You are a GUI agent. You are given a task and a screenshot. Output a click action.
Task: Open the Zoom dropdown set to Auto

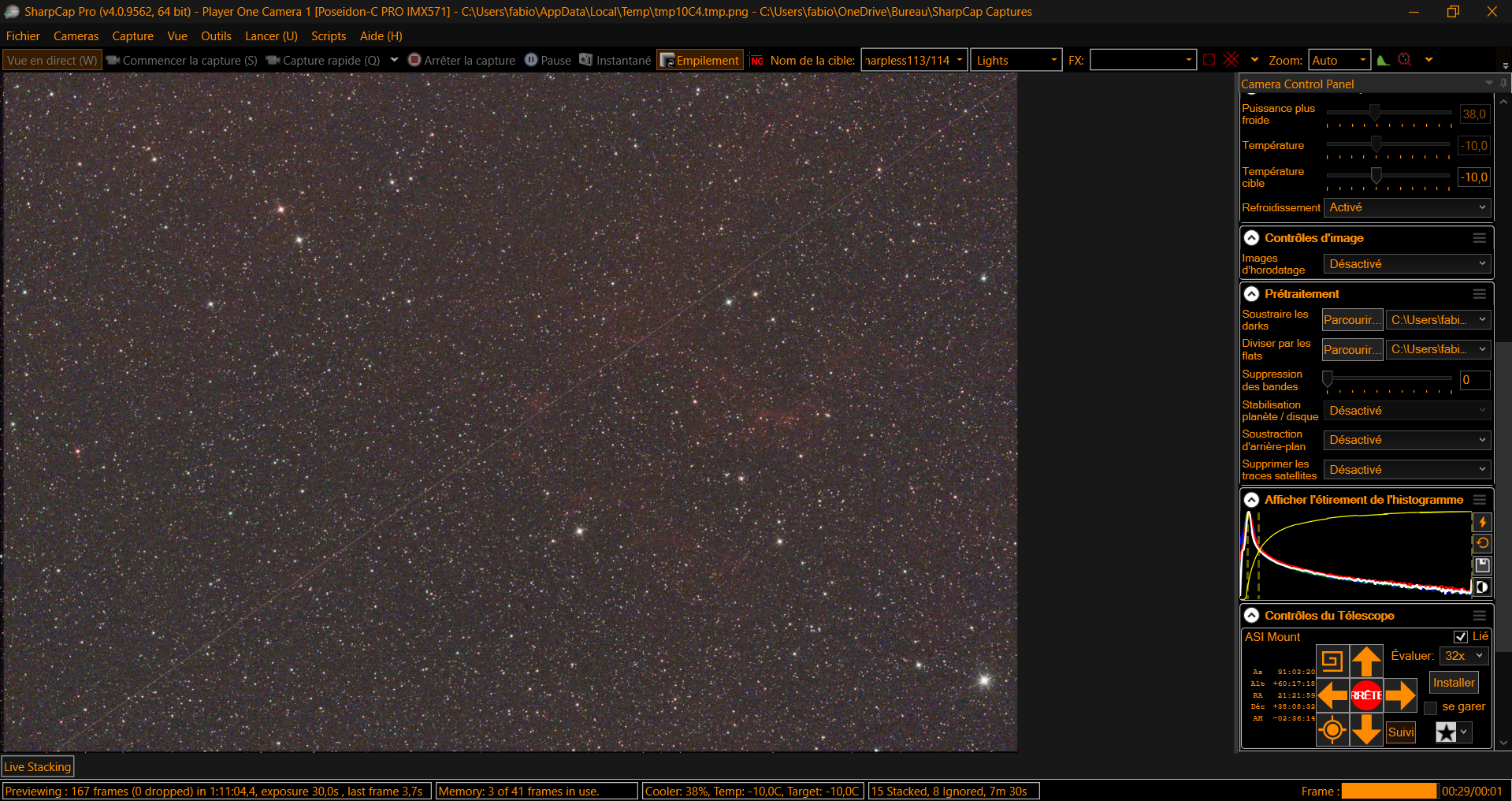[1339, 61]
